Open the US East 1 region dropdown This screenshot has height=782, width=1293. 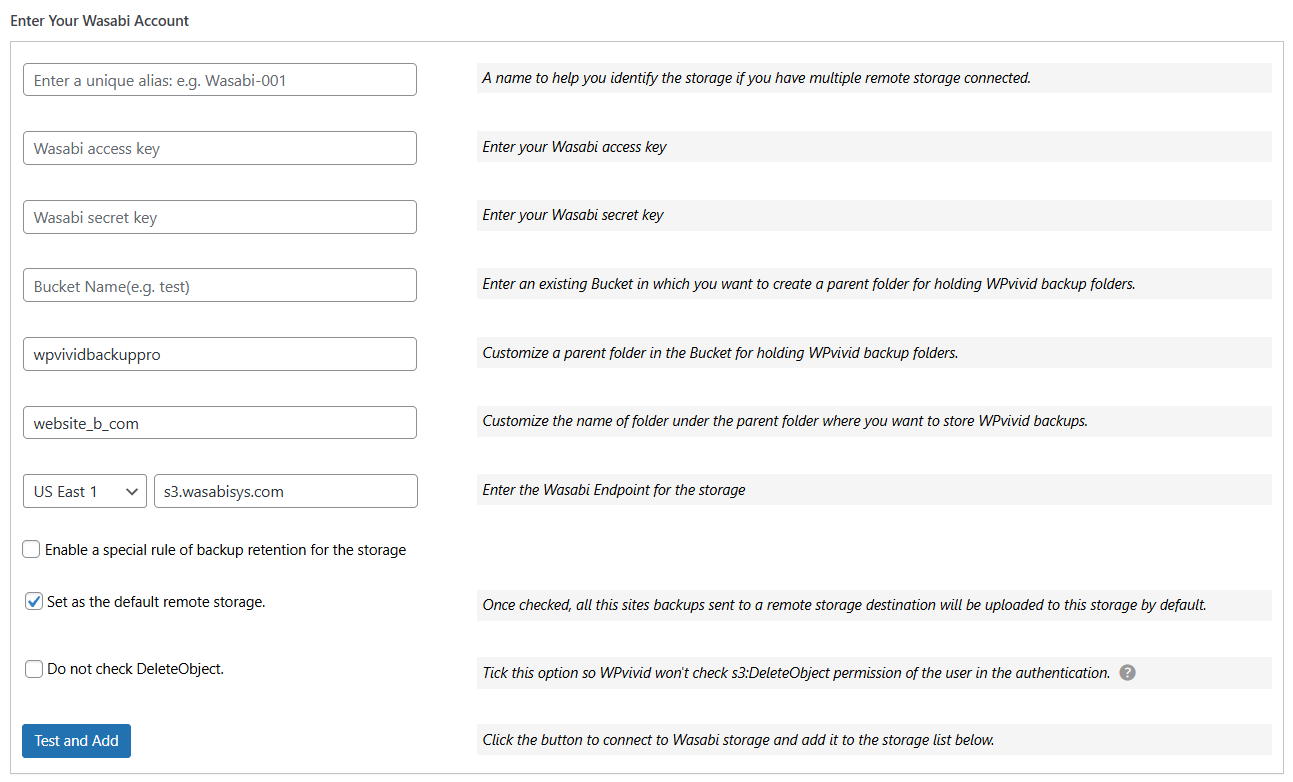click(x=85, y=491)
